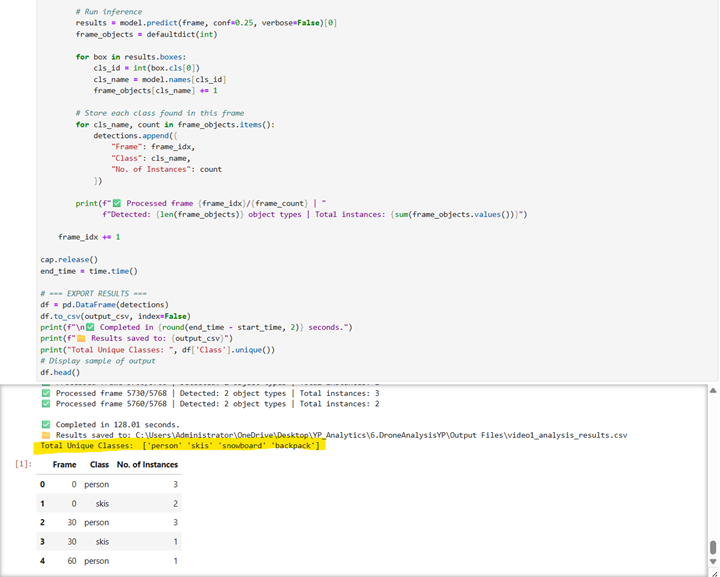Click the highlighted 'Total Unique Classes' output line
The height and width of the screenshot is (577, 720).
(x=180, y=446)
